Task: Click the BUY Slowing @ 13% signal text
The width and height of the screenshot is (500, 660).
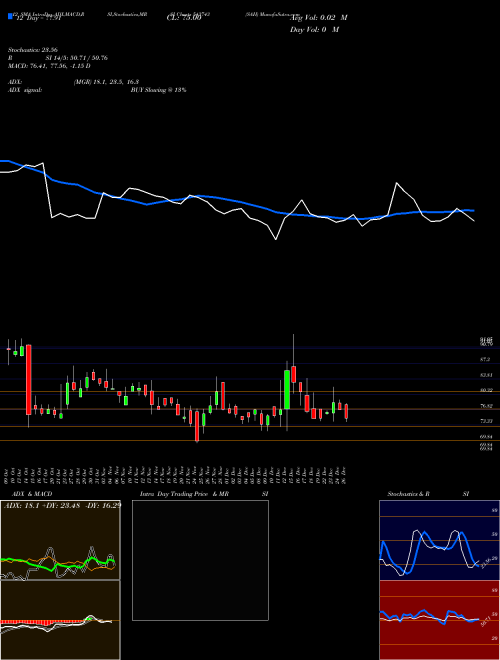Action: click(158, 90)
